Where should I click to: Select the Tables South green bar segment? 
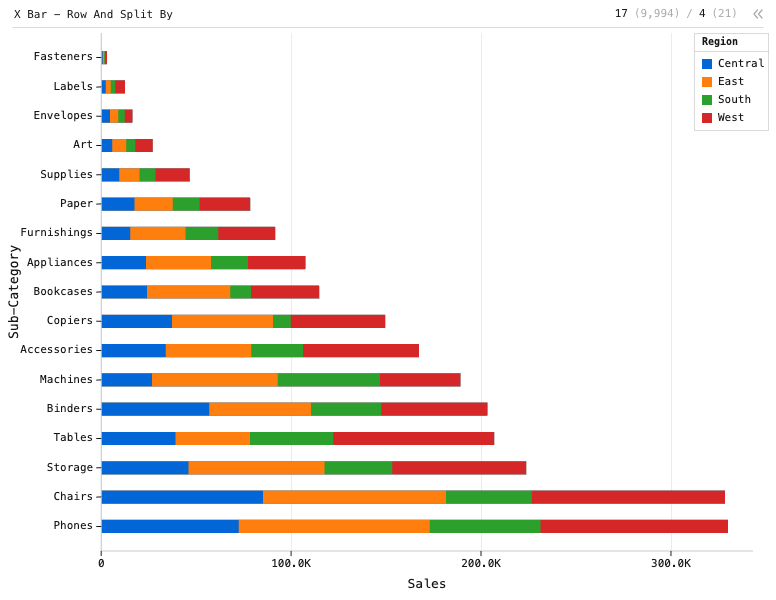click(x=291, y=439)
